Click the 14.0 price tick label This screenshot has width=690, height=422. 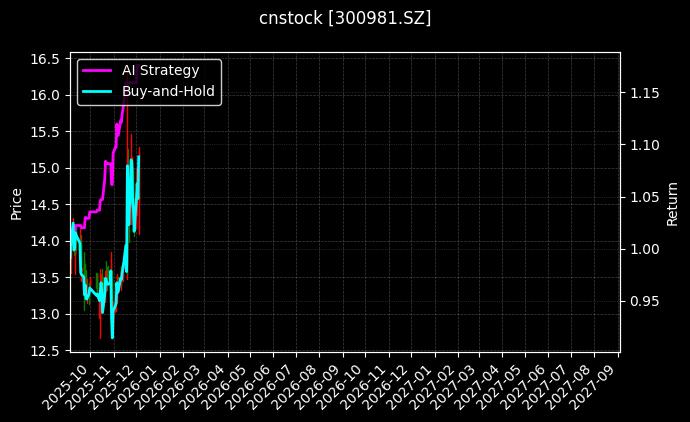coord(45,242)
